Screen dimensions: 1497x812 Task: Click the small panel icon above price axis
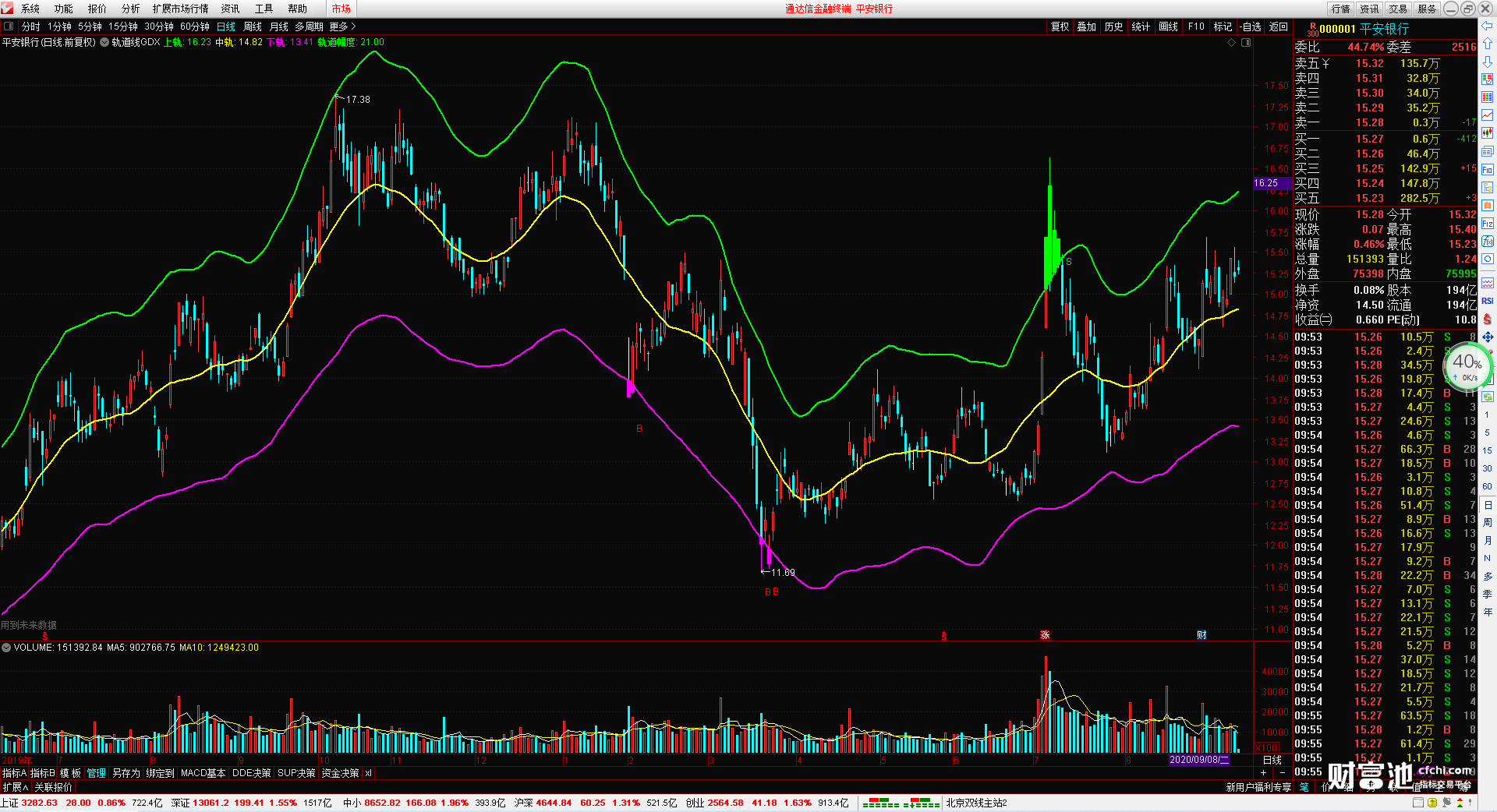tap(1246, 42)
